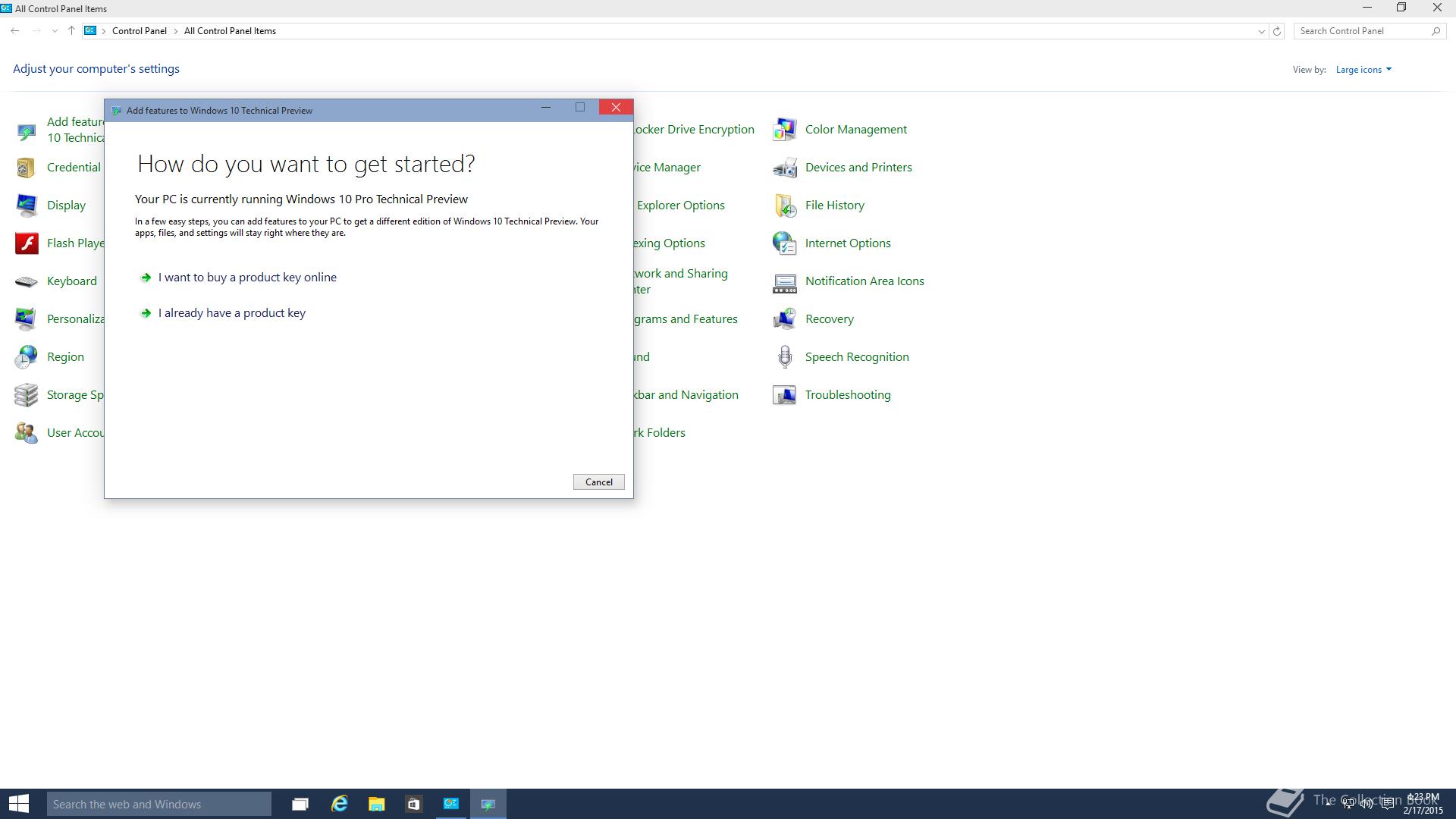Screen dimensions: 1456x819
Task: Open the File History icon
Action: click(784, 206)
